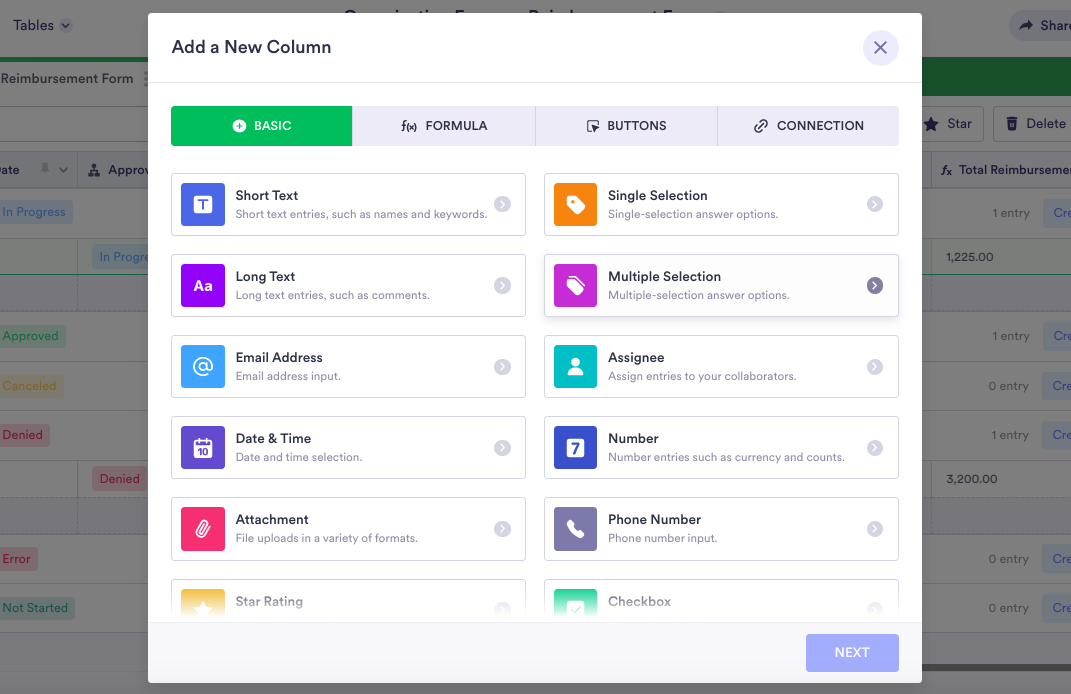Expand the Short Text option arrow
Screen dimensions: 1071x694
(x=502, y=205)
